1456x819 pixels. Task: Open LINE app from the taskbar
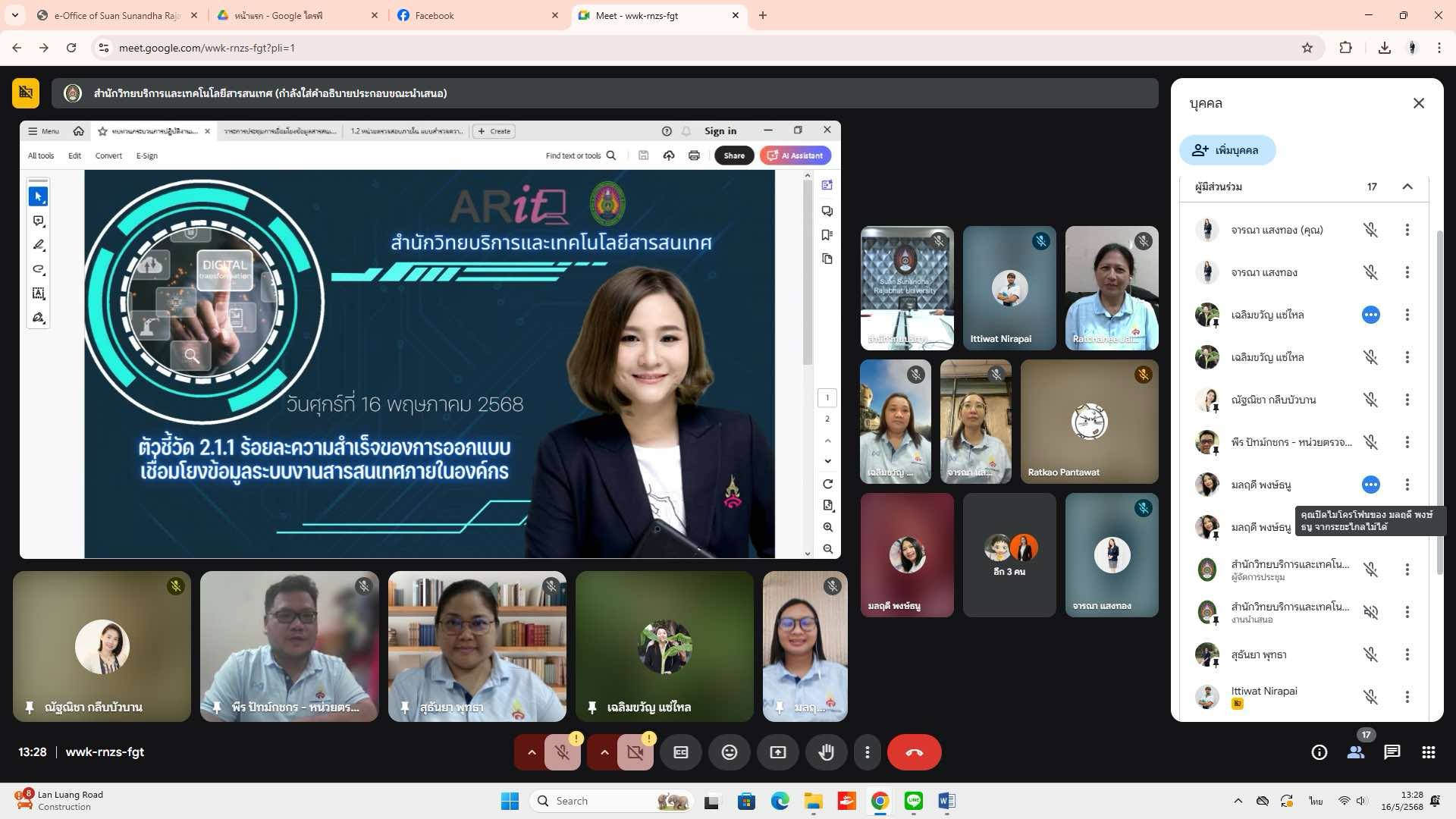coord(913,801)
